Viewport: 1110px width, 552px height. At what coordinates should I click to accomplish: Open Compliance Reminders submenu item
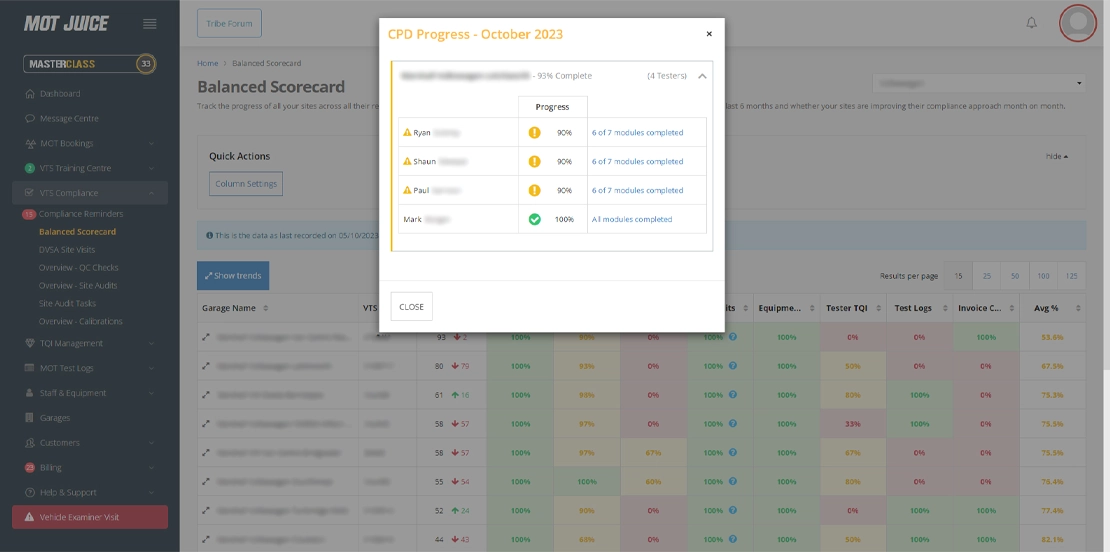pyautogui.click(x=81, y=214)
